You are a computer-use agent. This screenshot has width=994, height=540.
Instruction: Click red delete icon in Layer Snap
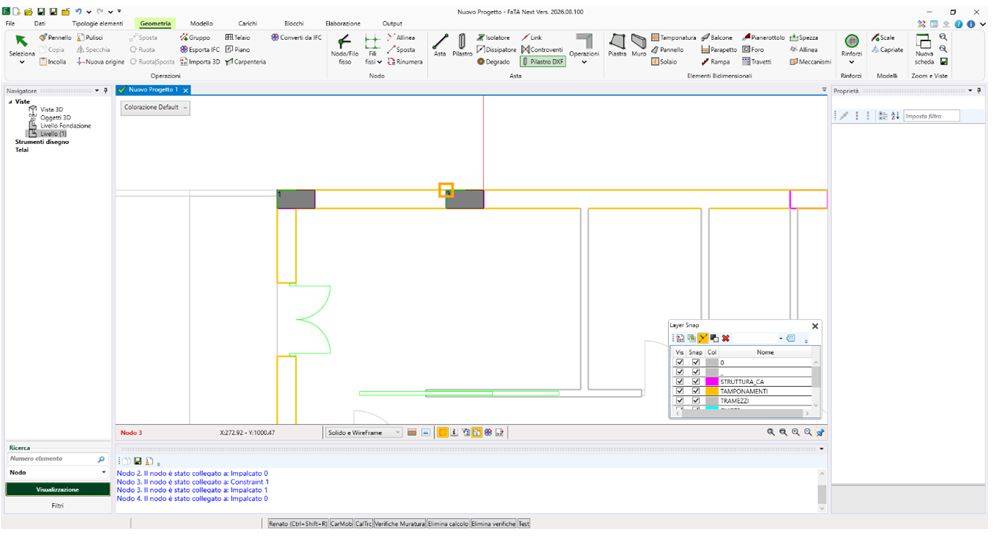click(x=725, y=338)
